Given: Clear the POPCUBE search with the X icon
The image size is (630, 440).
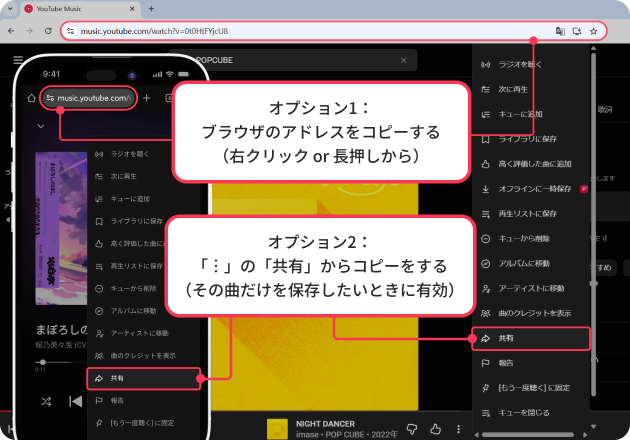Looking at the screenshot, I should (404, 61).
